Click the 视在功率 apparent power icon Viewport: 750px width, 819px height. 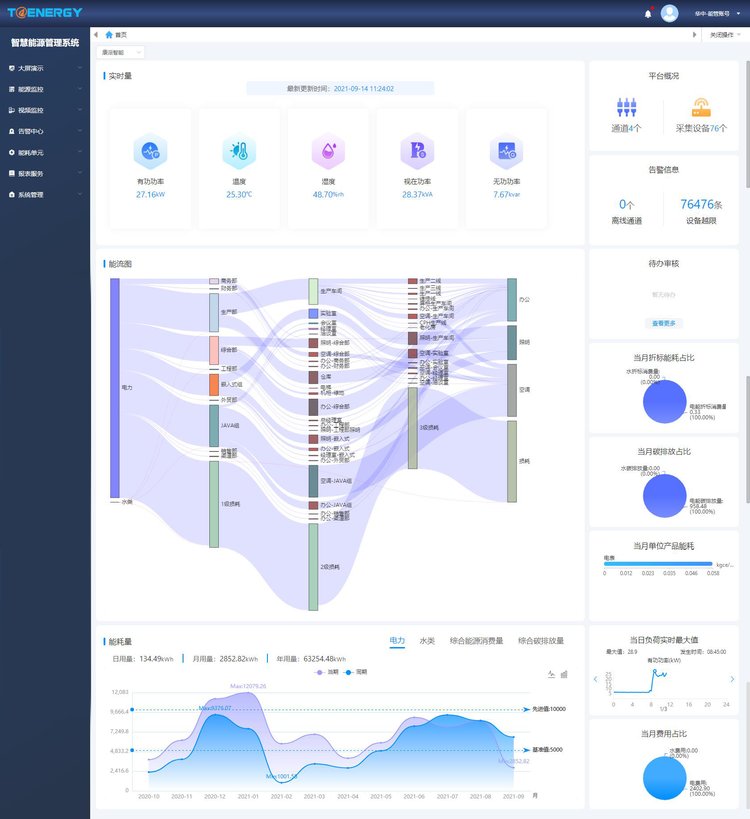416,151
